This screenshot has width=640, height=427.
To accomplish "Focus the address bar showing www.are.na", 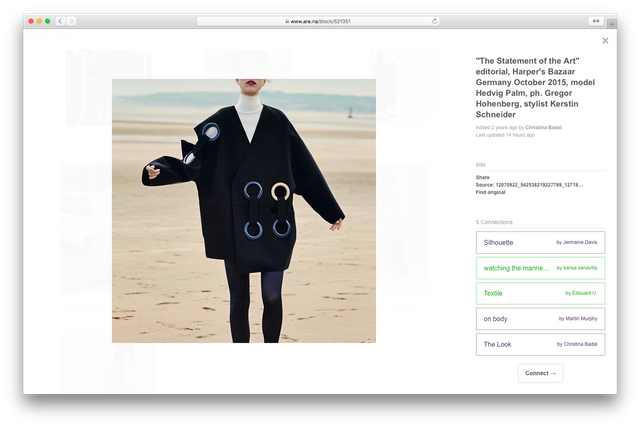I will (x=318, y=21).
